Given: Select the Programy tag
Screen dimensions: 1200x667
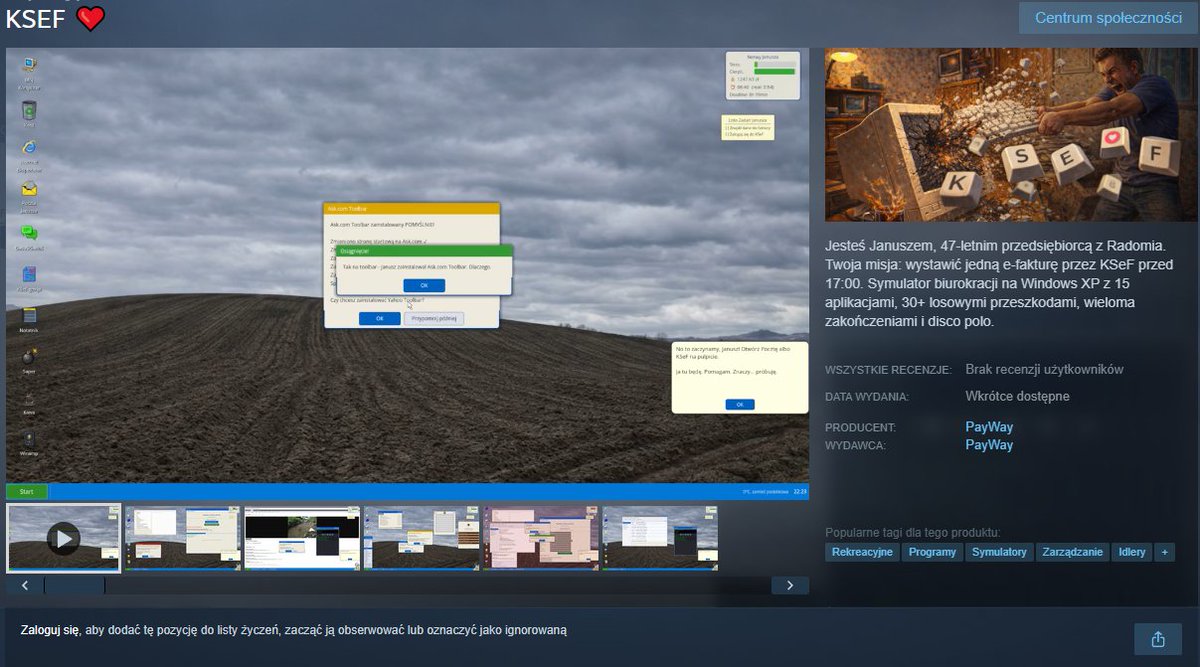Looking at the screenshot, I should 932,552.
